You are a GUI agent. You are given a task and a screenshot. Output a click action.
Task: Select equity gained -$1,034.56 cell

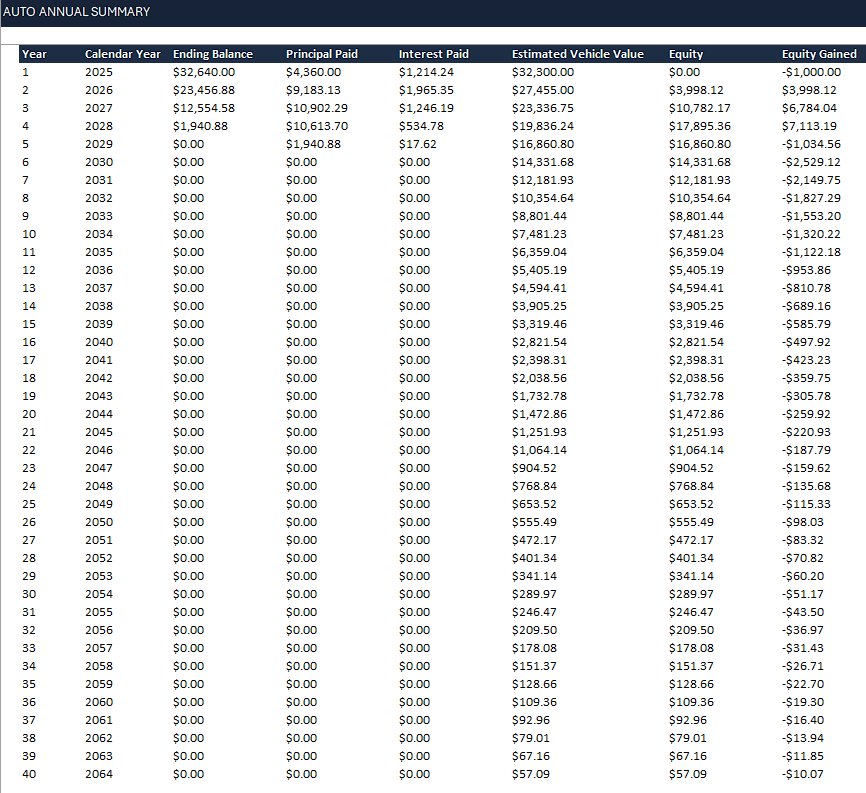point(811,144)
